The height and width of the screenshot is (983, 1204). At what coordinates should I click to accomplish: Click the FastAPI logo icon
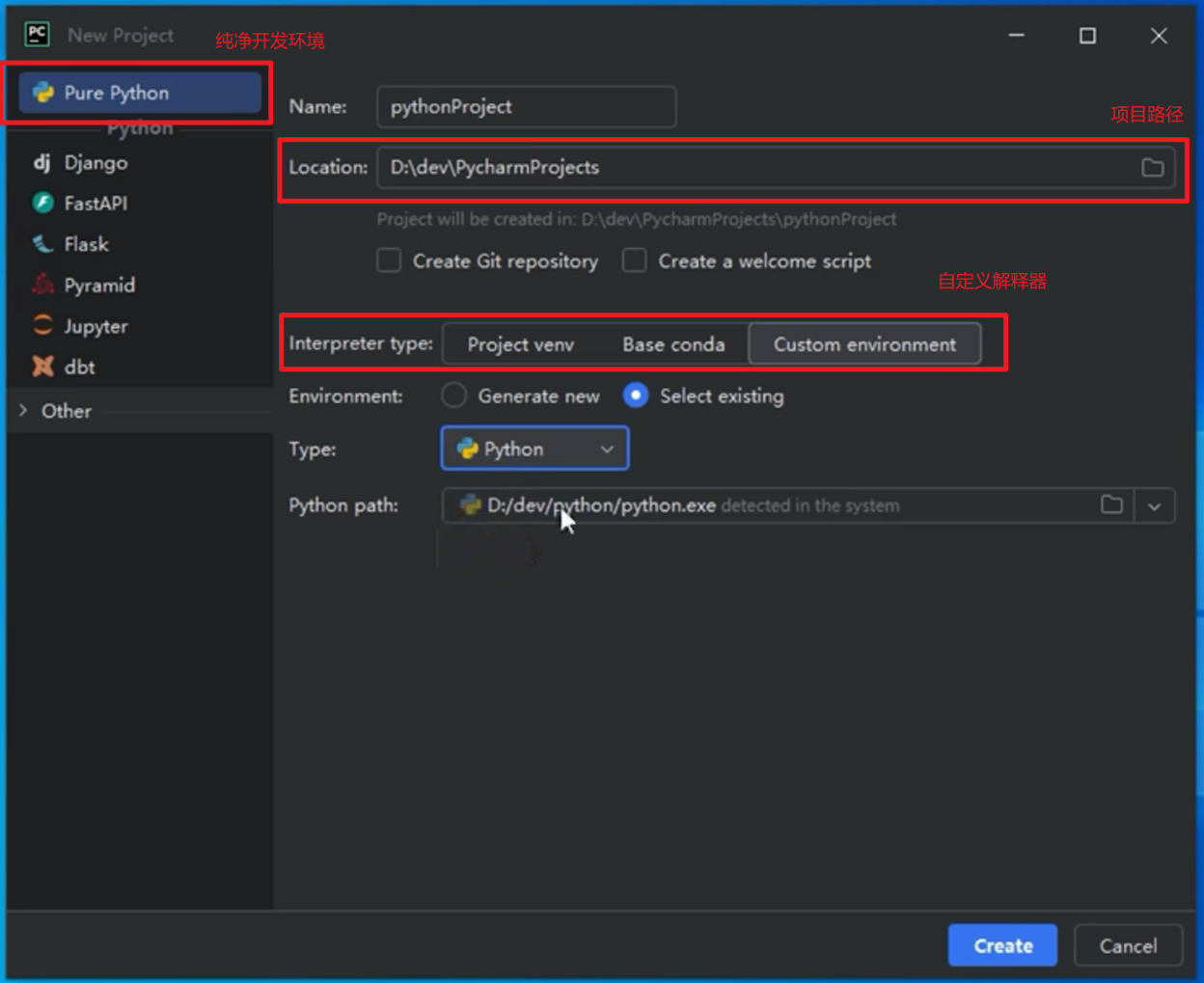point(42,203)
